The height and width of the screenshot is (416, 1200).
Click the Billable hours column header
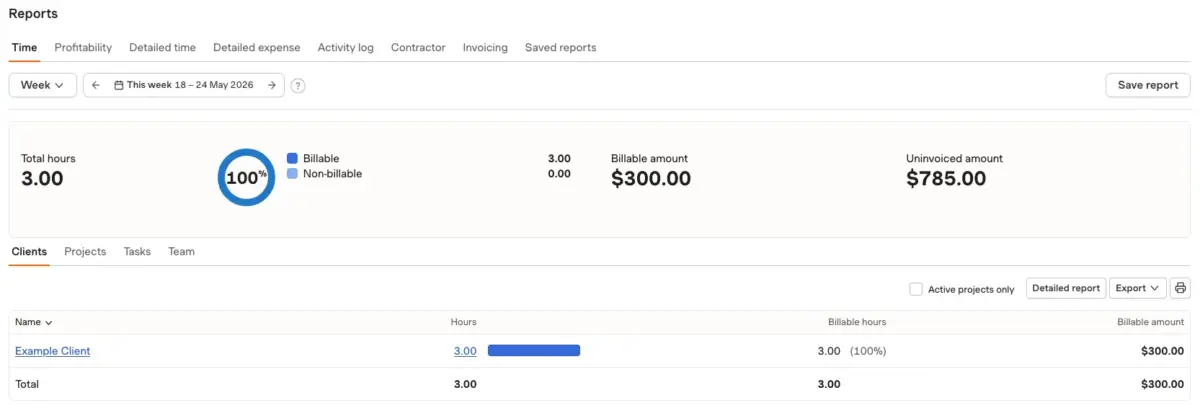click(857, 322)
